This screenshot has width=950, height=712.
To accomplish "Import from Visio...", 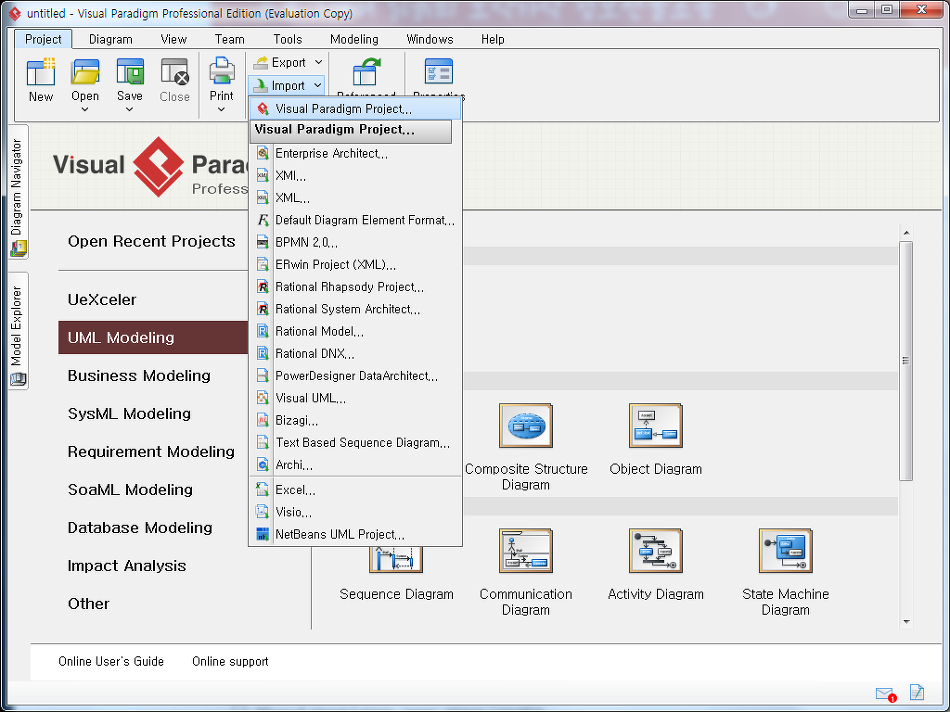I will (x=355, y=512).
